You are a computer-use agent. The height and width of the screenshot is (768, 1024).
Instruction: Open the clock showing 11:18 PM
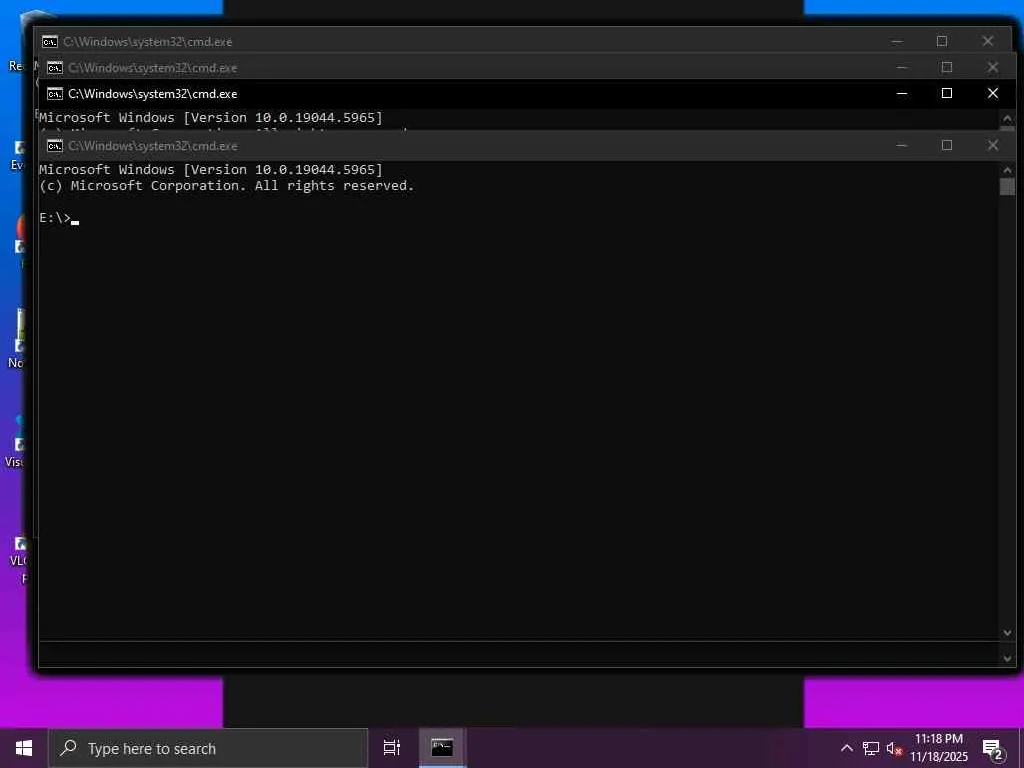click(939, 748)
